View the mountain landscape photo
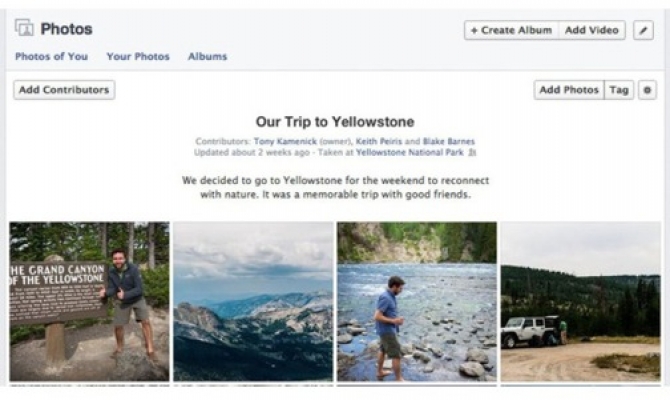Screen dimensions: 670x400 point(253,301)
